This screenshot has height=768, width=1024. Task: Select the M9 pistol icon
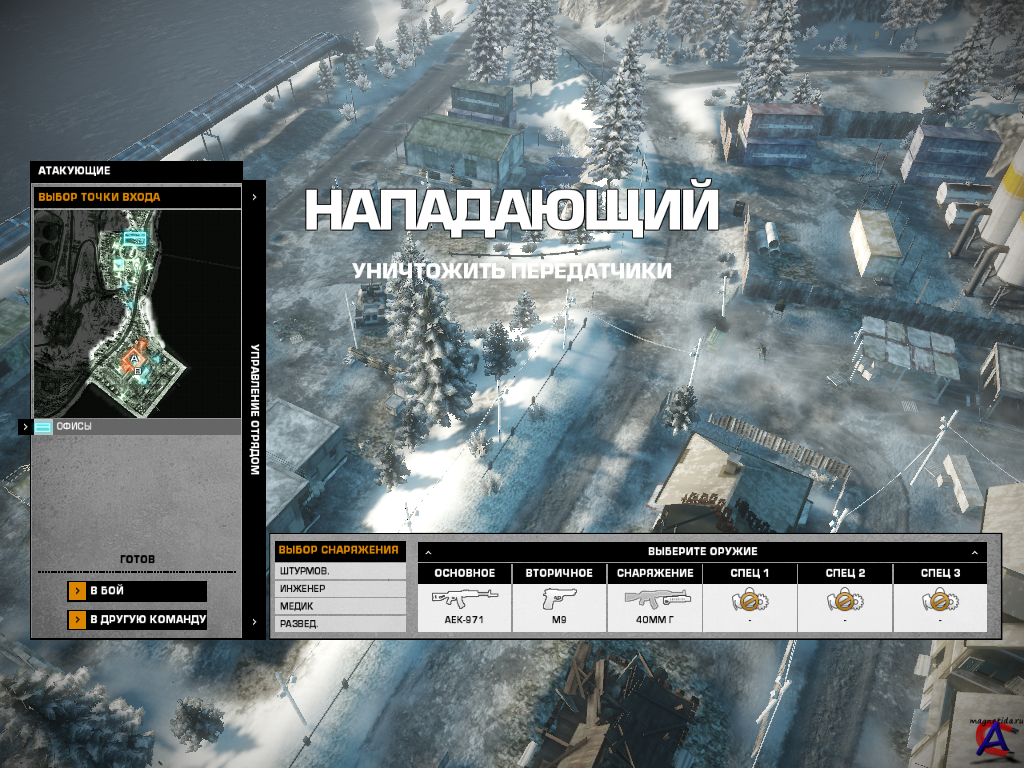[560, 598]
